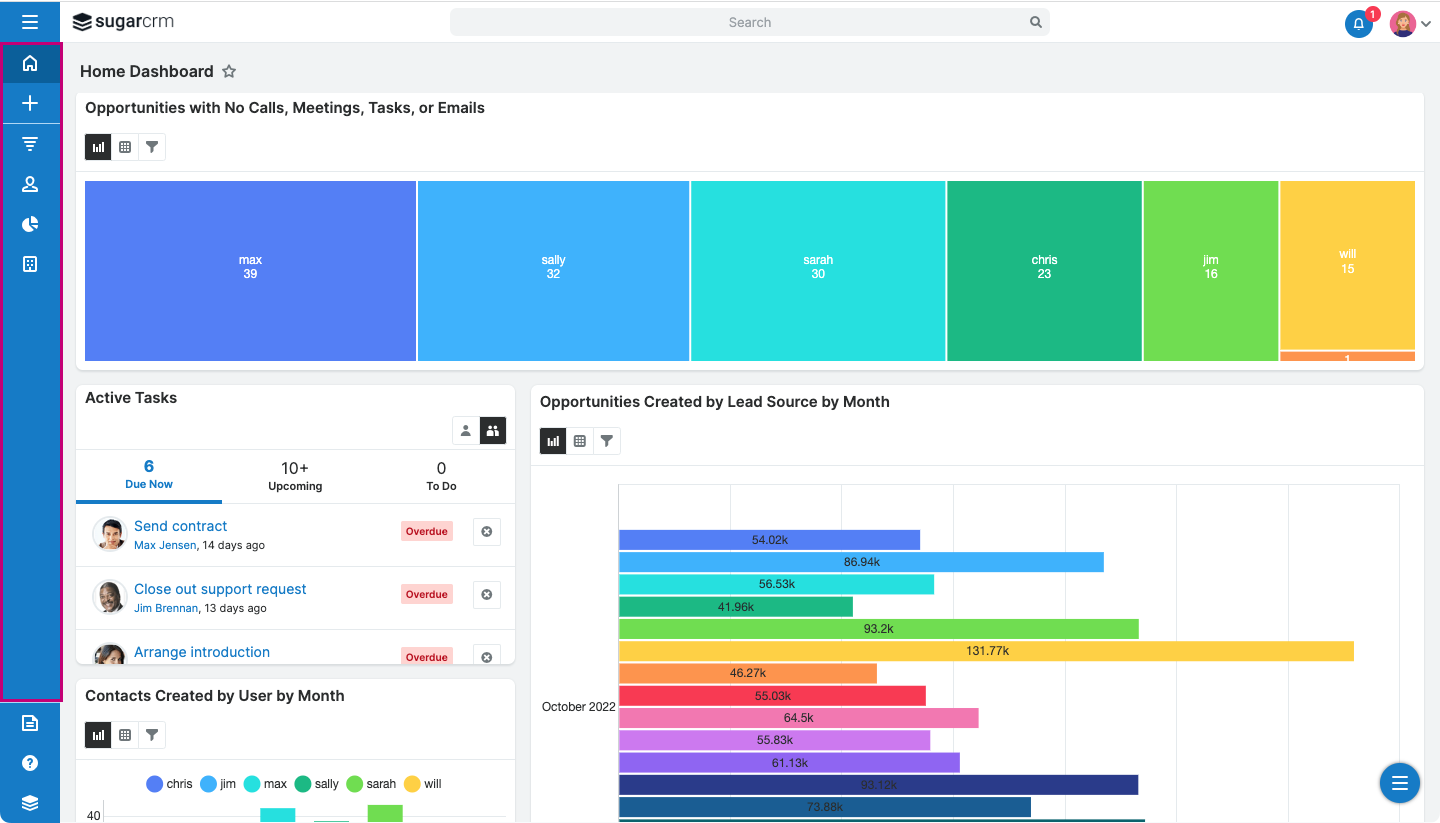This screenshot has width=1440, height=823.
Task: Expand the hamburger menu at top left
Action: pos(30,22)
